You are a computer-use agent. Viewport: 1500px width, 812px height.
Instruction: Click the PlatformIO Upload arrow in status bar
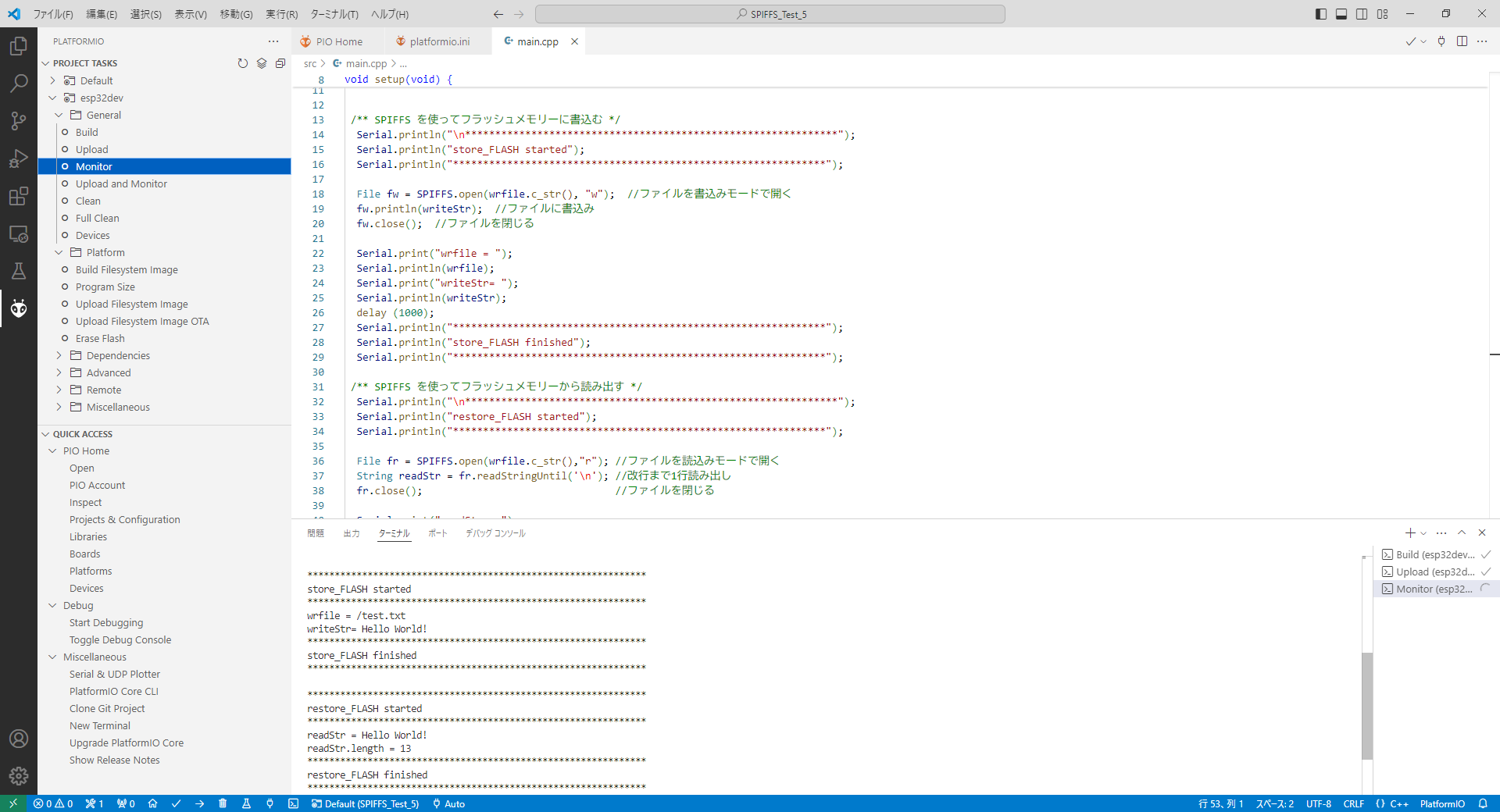pyautogui.click(x=199, y=803)
